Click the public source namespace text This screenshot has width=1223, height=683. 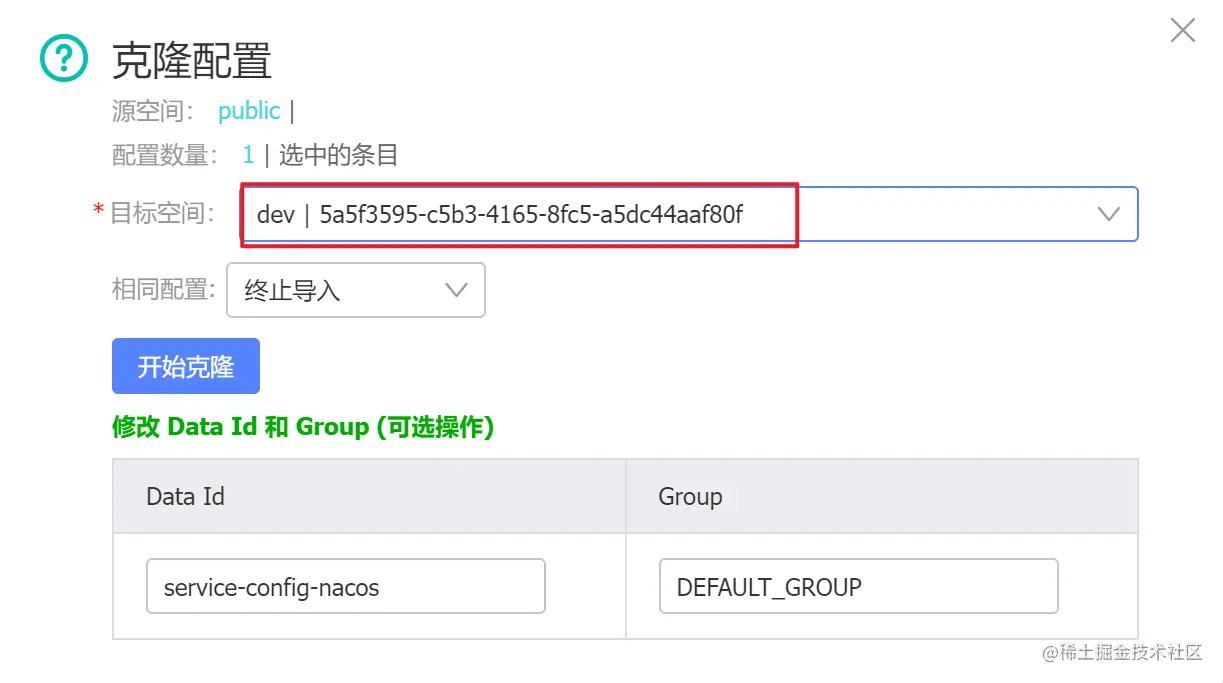pos(249,111)
